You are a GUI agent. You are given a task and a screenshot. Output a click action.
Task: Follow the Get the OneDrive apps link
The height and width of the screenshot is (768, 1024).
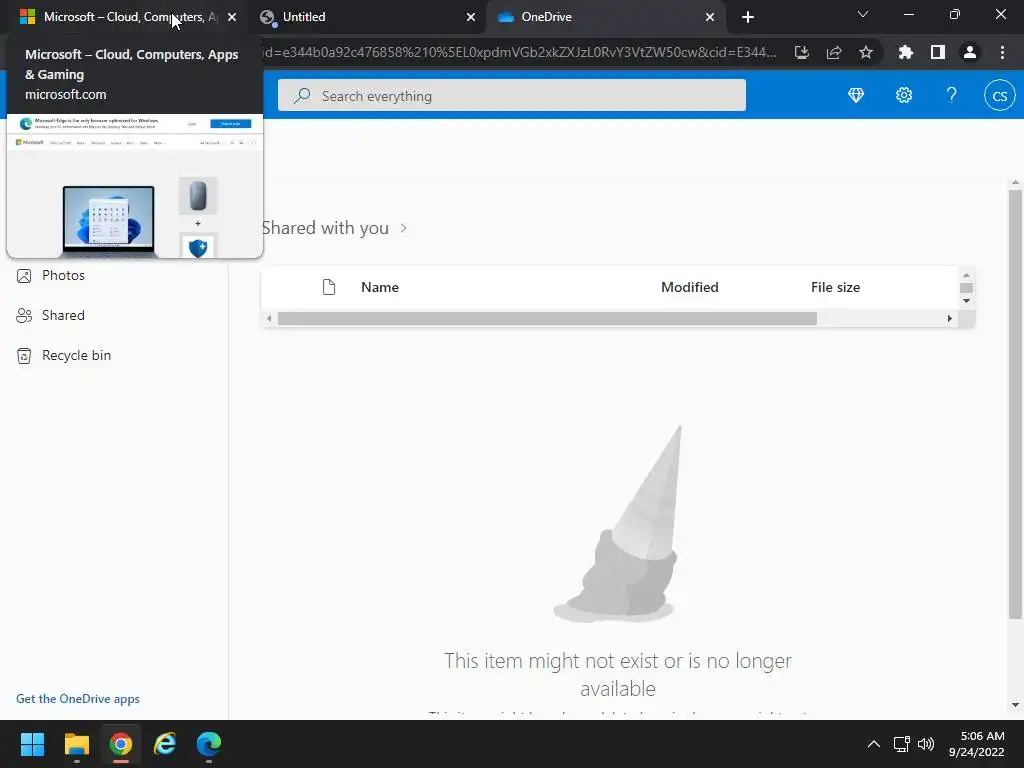point(78,698)
